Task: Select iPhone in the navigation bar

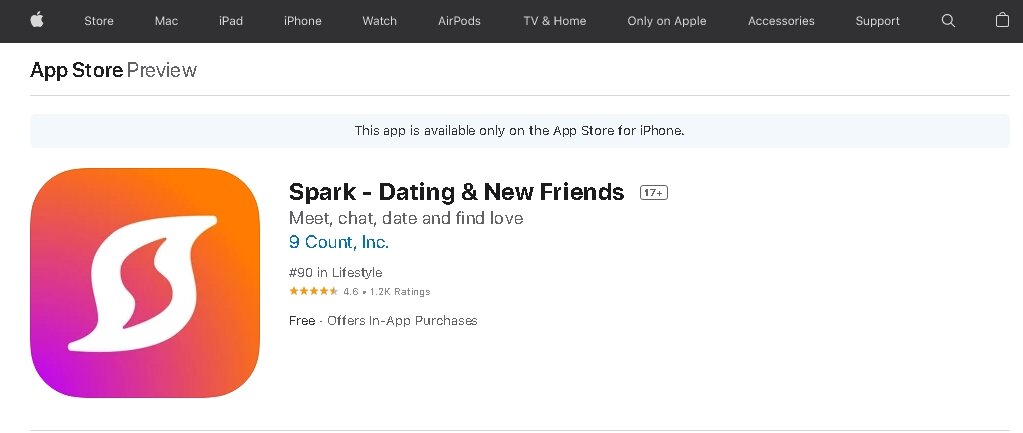Action: pos(303,21)
